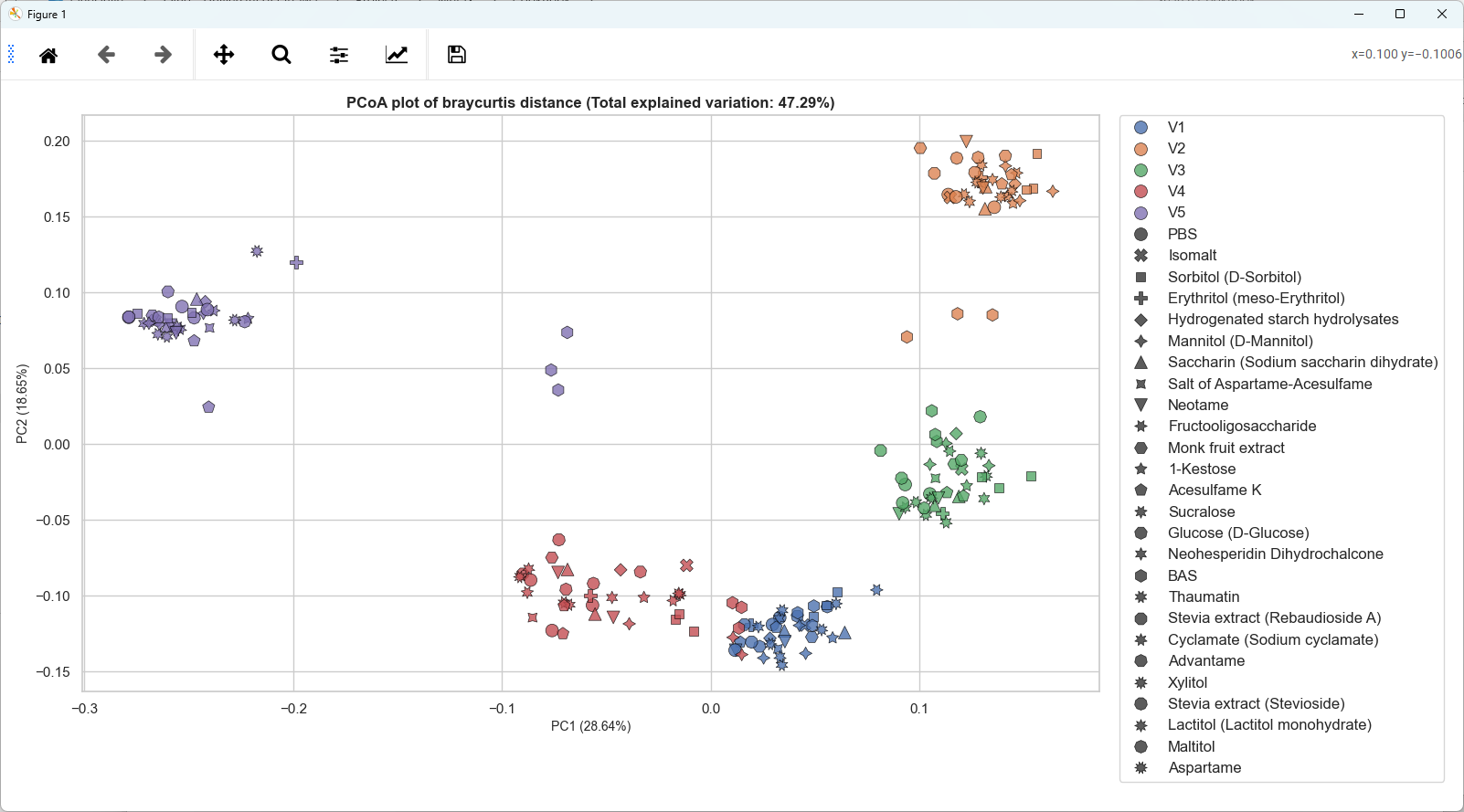
Task: Click the matplotlib Figure 1 window icon
Action: (15, 14)
